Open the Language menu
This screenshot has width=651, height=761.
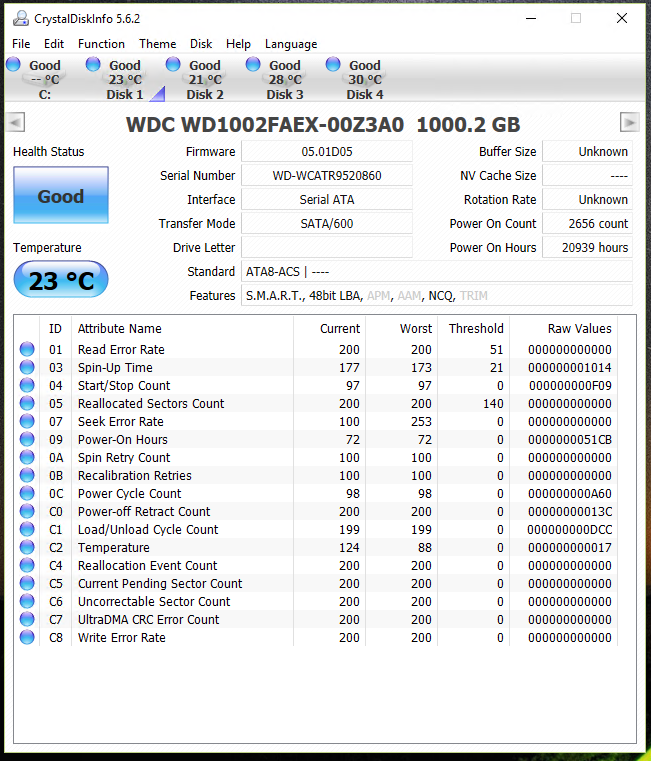coord(290,44)
